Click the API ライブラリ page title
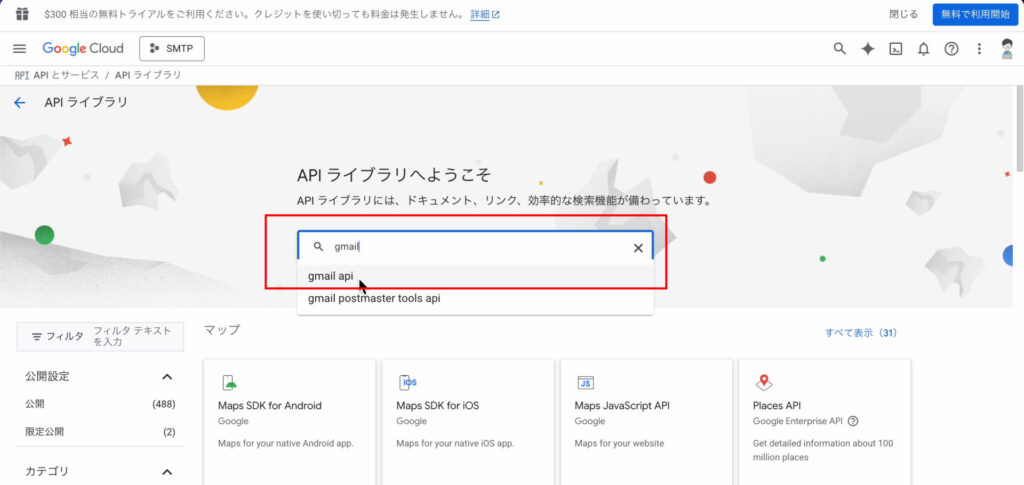 click(x=86, y=102)
